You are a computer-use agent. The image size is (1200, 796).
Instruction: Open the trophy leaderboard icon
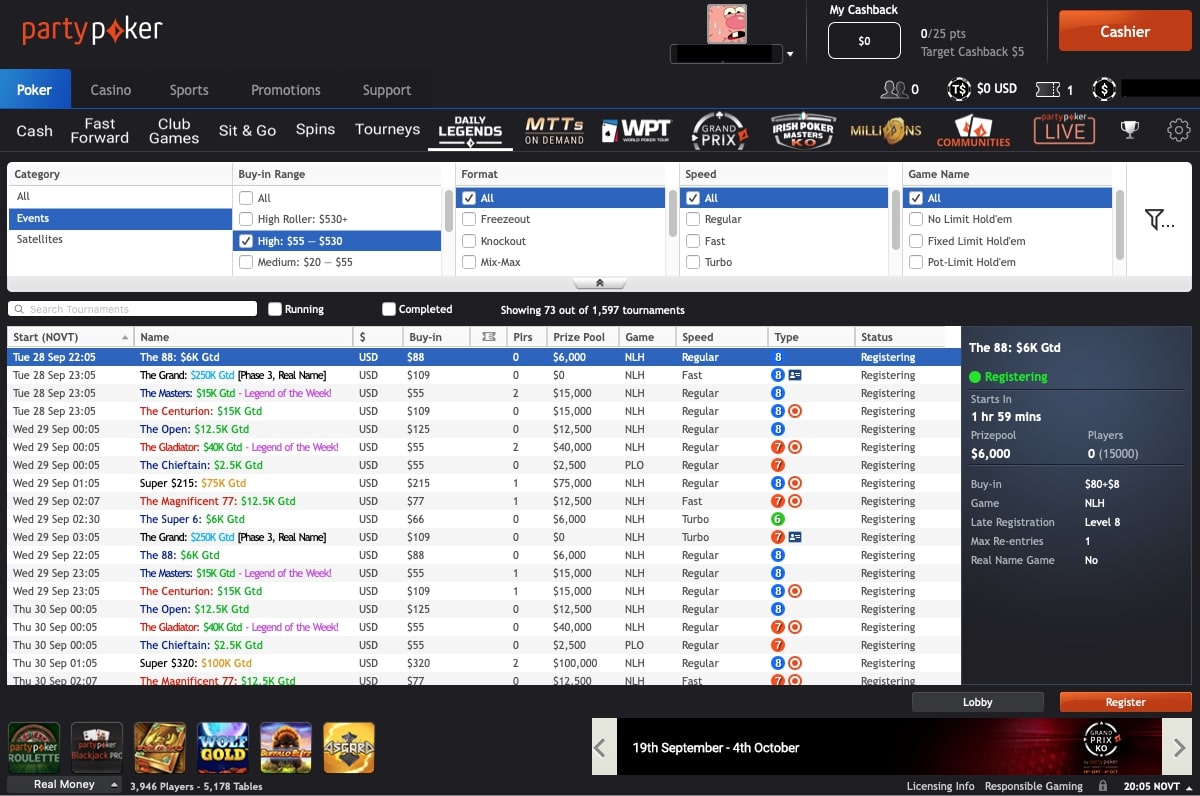click(1129, 130)
